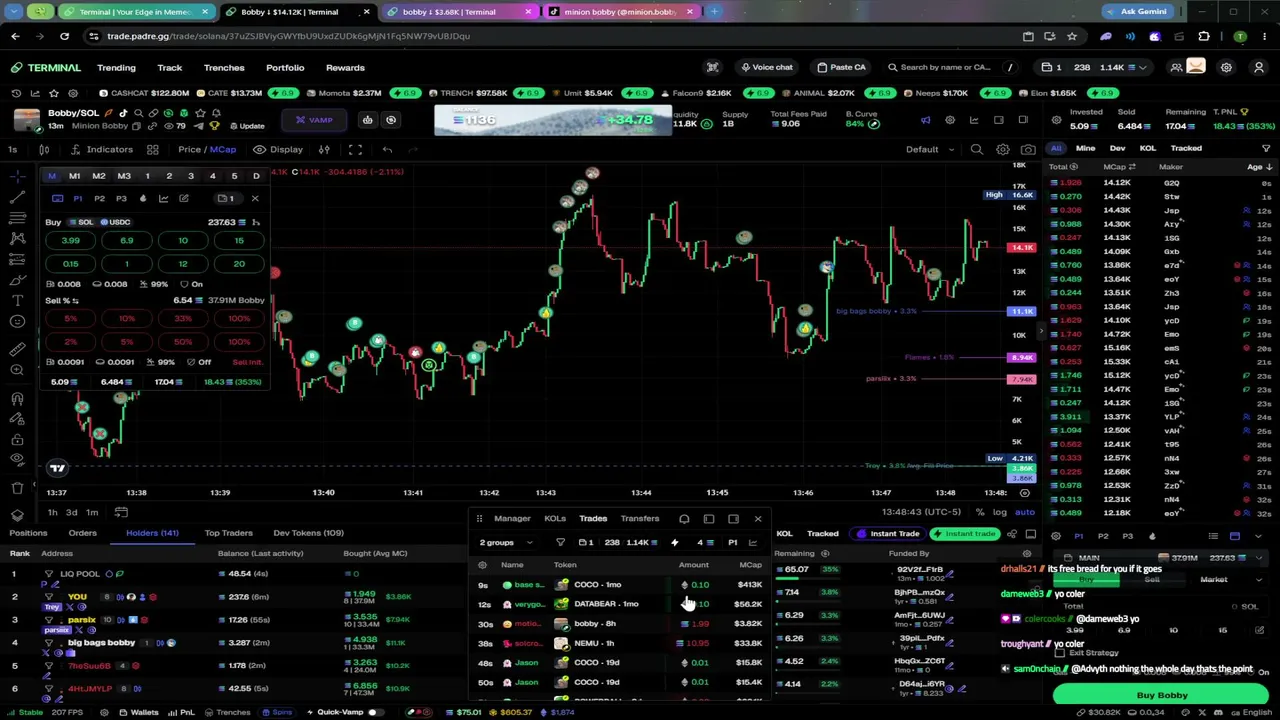The image size is (1280, 720).
Task: Toggle fullscreen chart mode
Action: pos(355,150)
